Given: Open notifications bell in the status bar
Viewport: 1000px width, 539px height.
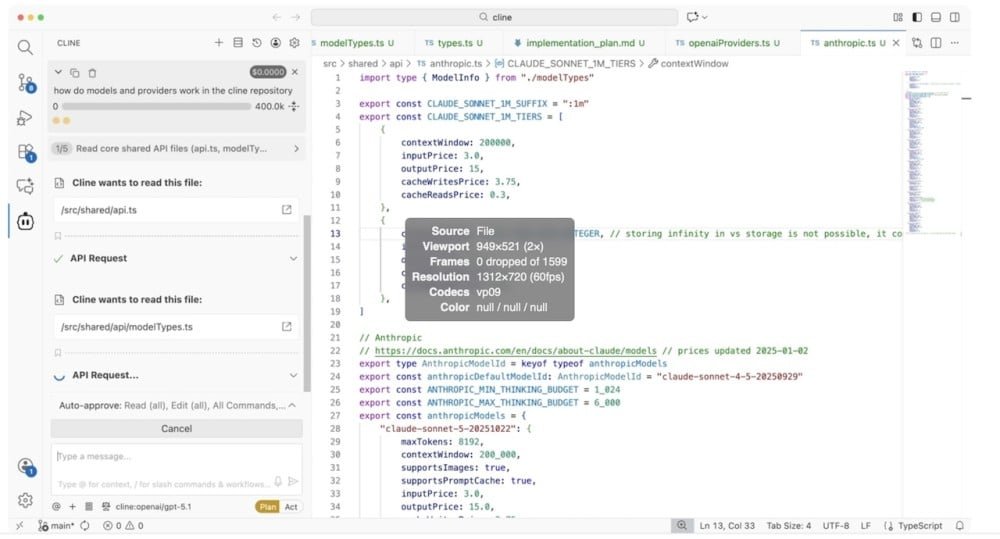Looking at the screenshot, I should (959, 526).
